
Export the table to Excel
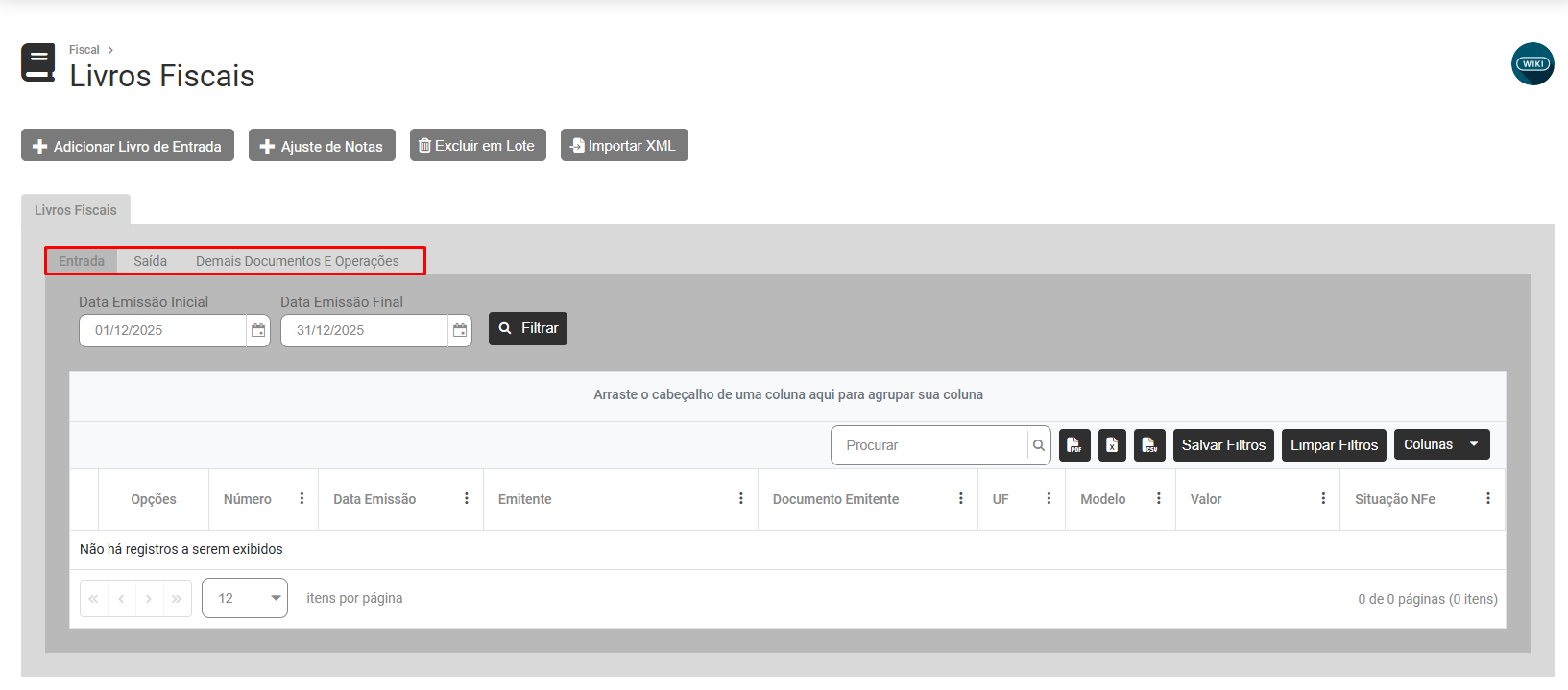click(x=1112, y=445)
